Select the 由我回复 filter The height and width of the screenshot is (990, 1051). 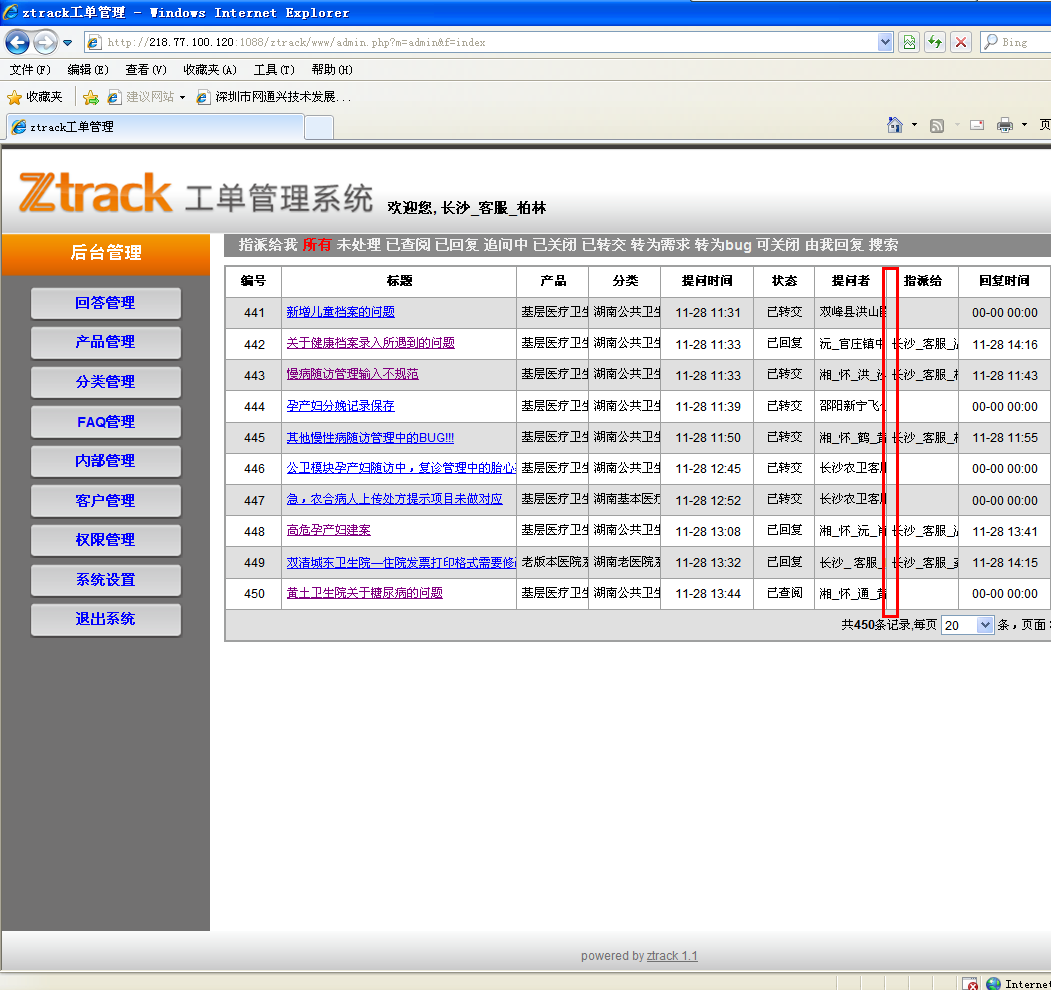click(834, 245)
